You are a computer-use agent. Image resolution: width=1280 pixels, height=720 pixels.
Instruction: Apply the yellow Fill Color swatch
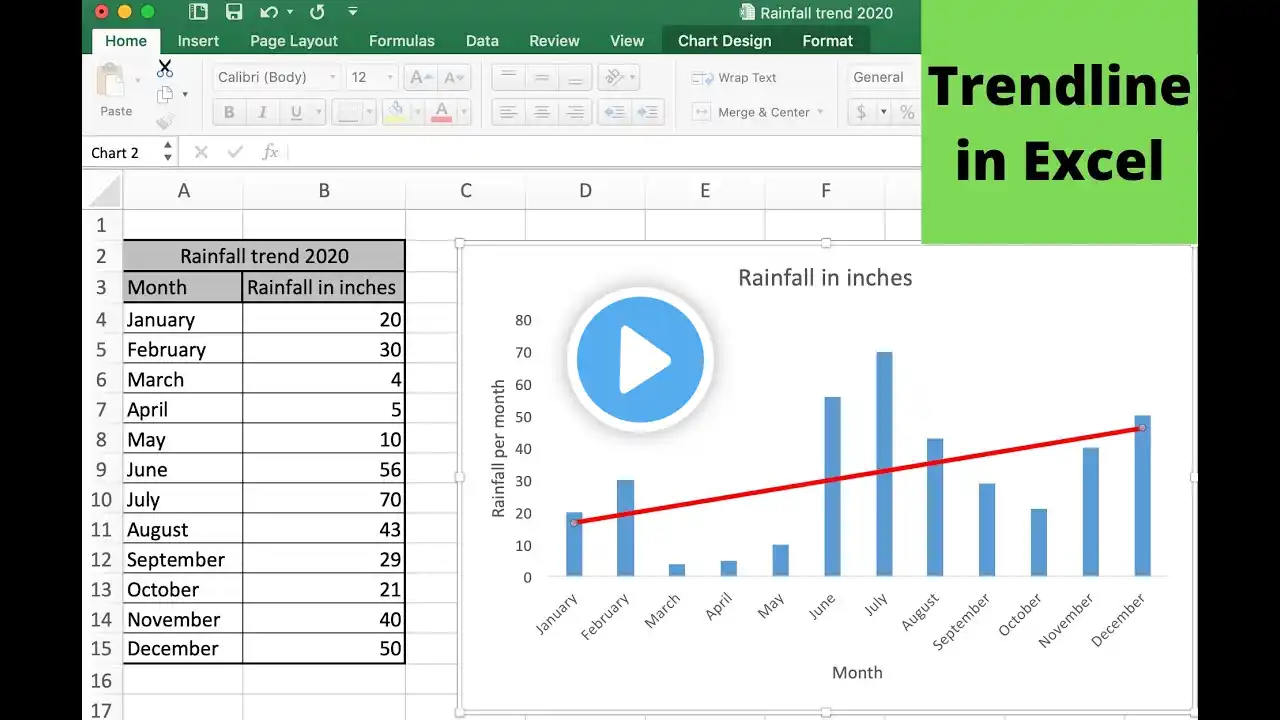(x=397, y=112)
